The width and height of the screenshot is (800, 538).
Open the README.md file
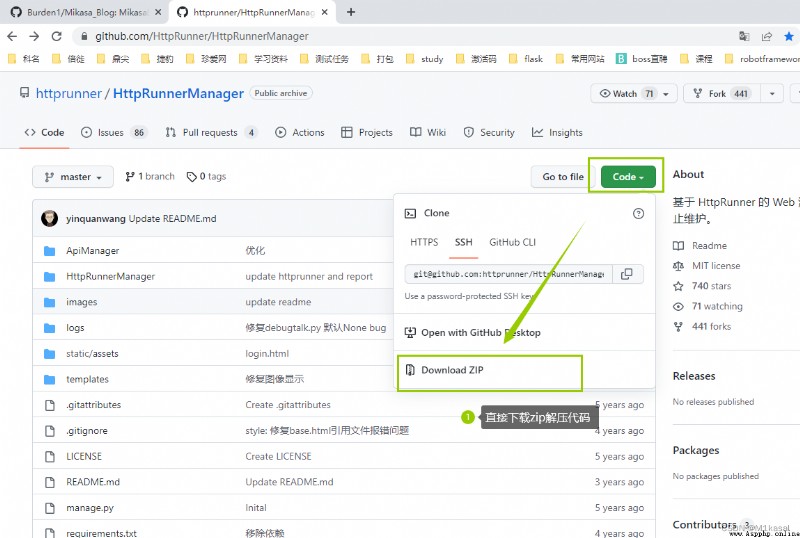(x=93, y=482)
